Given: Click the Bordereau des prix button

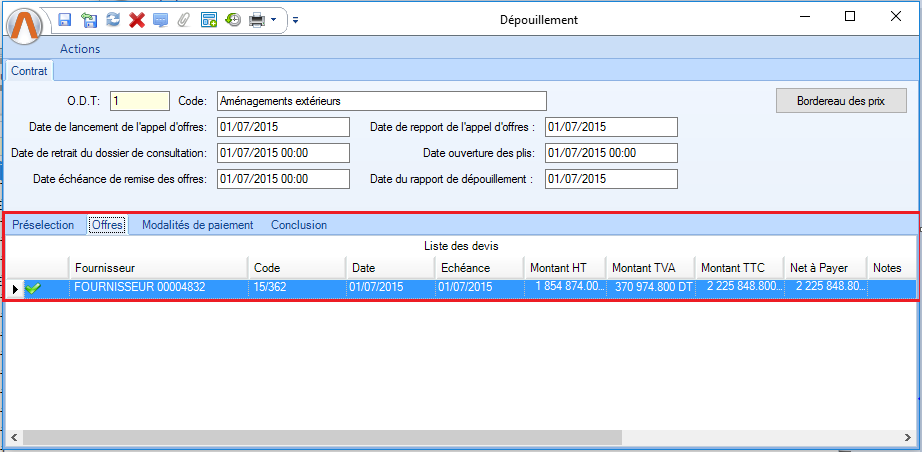Looking at the screenshot, I should [840, 101].
